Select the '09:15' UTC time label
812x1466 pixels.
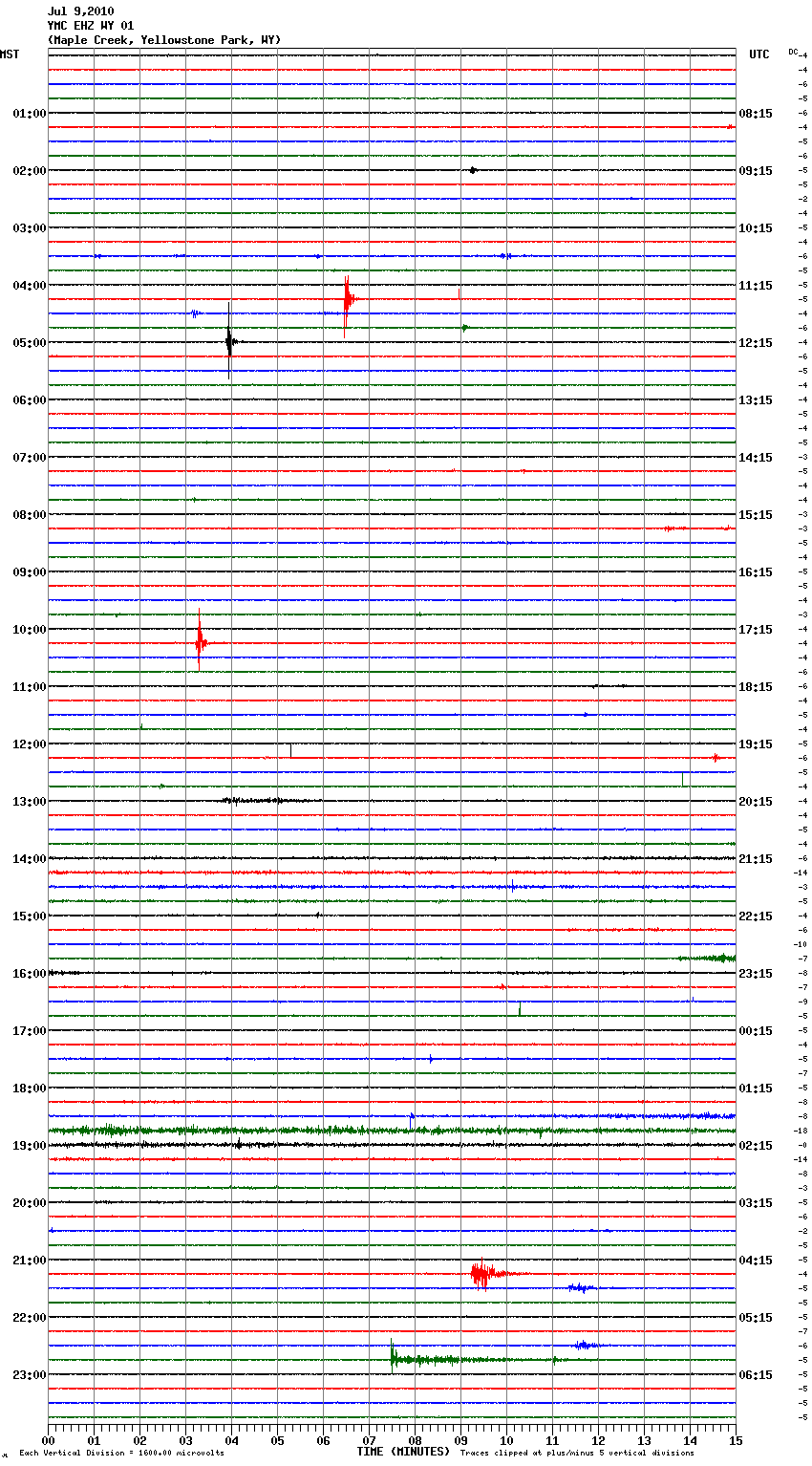point(756,171)
